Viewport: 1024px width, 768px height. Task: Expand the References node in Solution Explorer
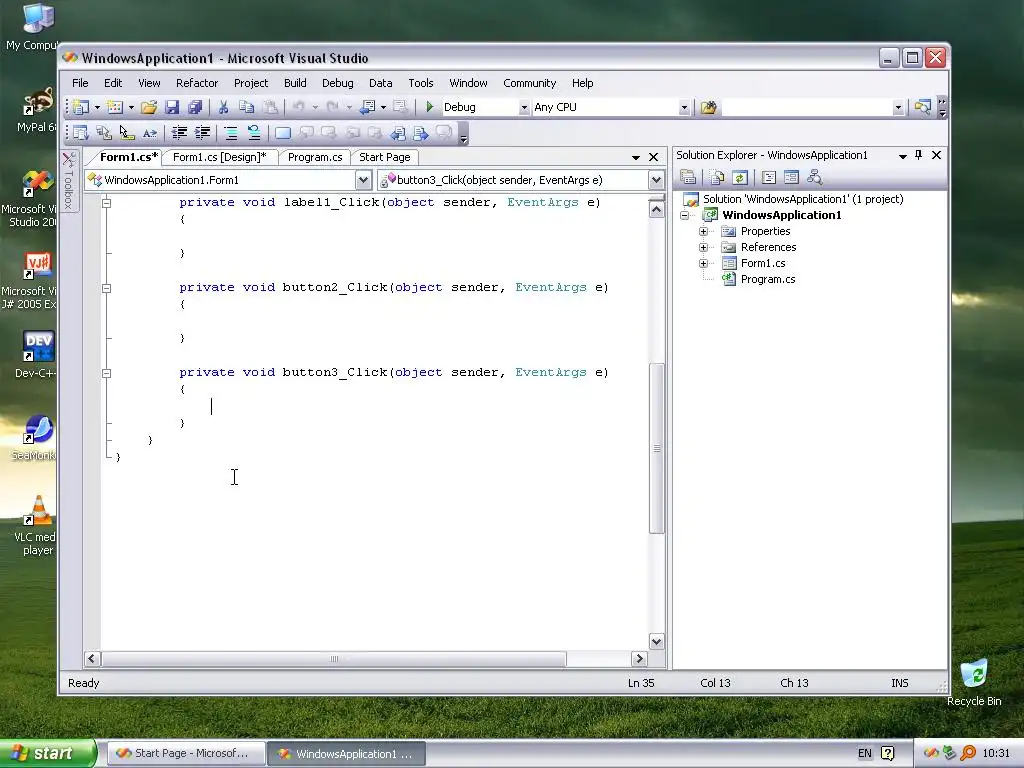pyautogui.click(x=703, y=248)
